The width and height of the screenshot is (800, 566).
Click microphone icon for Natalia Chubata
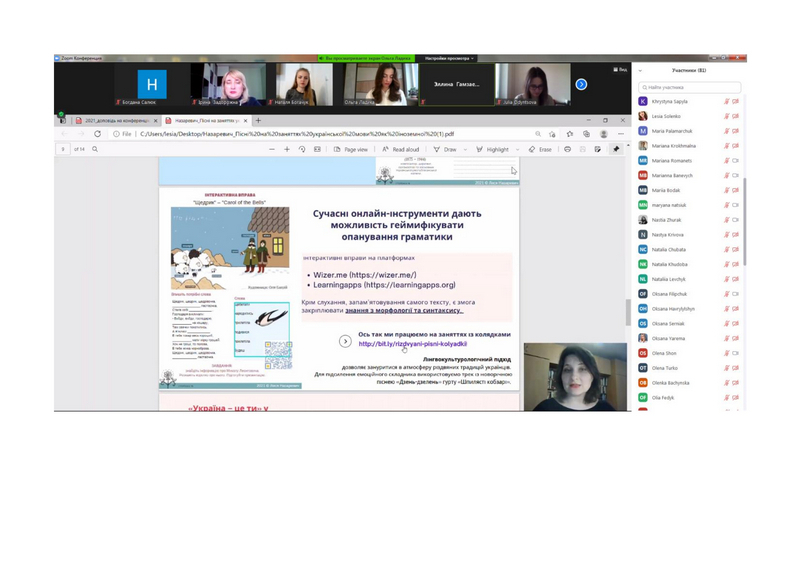[727, 249]
